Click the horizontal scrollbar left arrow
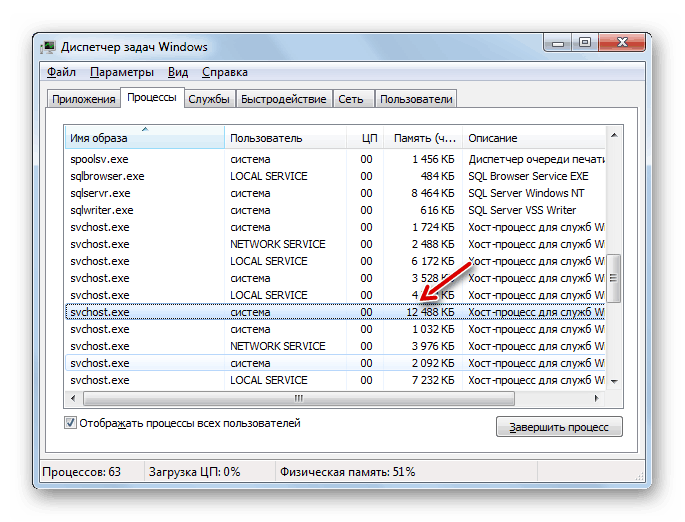The image size is (685, 522). [73, 398]
